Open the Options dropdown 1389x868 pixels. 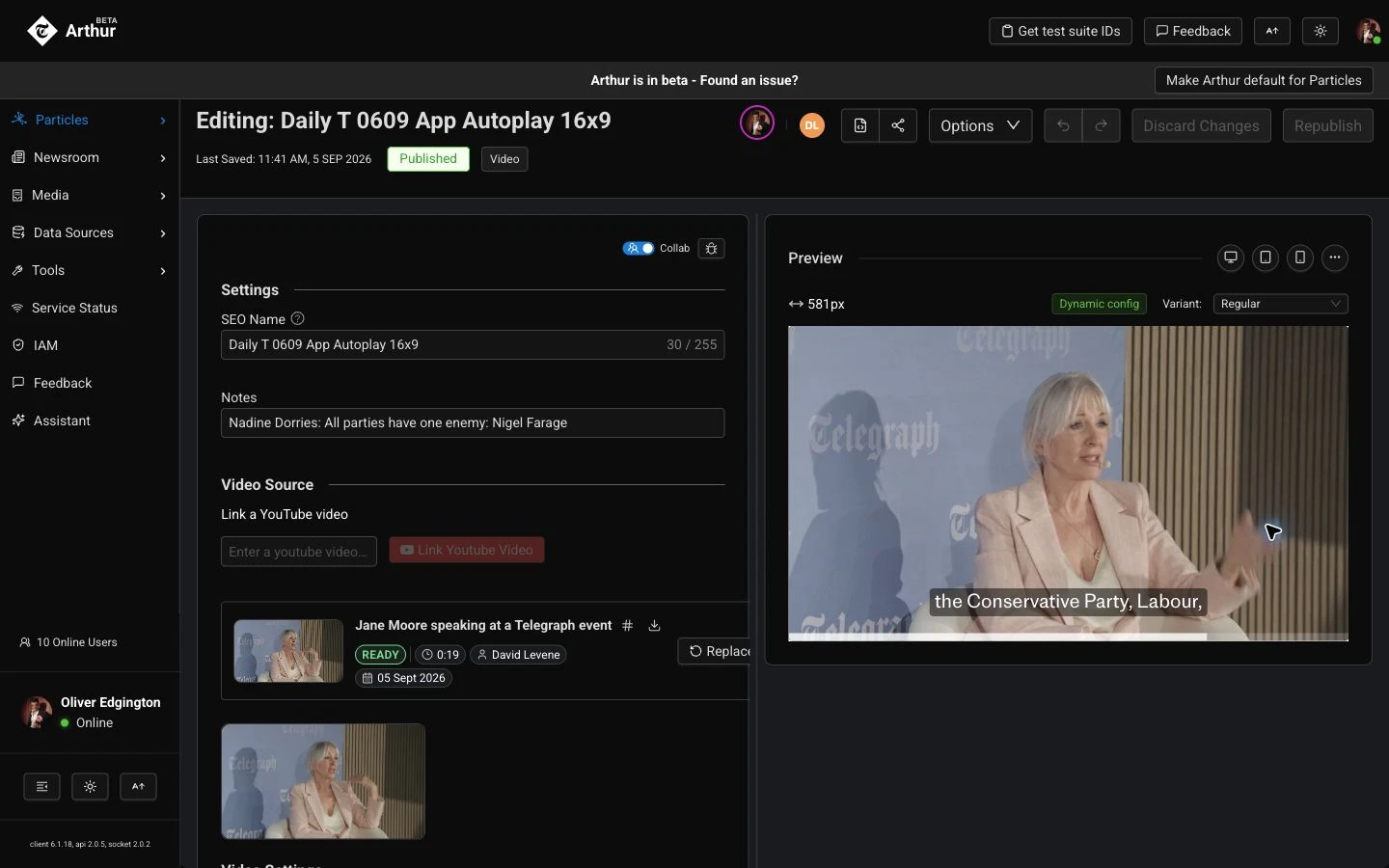(980, 125)
